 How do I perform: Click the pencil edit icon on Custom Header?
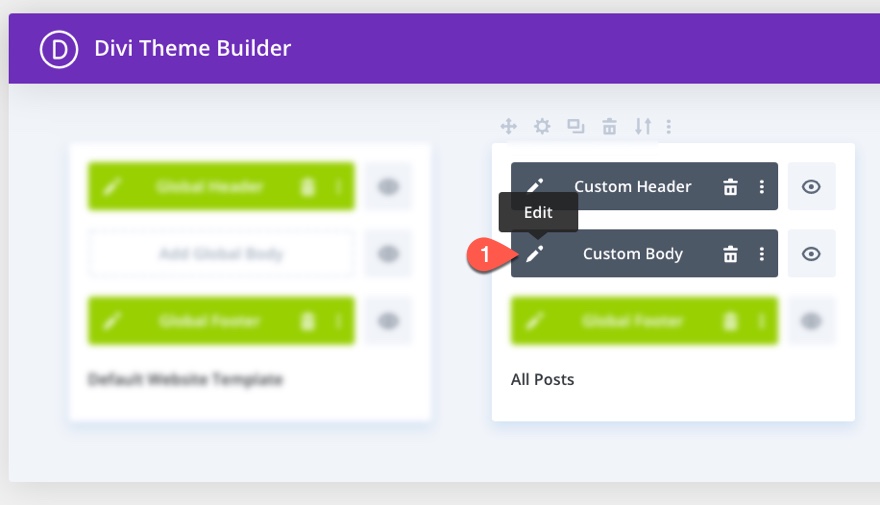(x=534, y=185)
